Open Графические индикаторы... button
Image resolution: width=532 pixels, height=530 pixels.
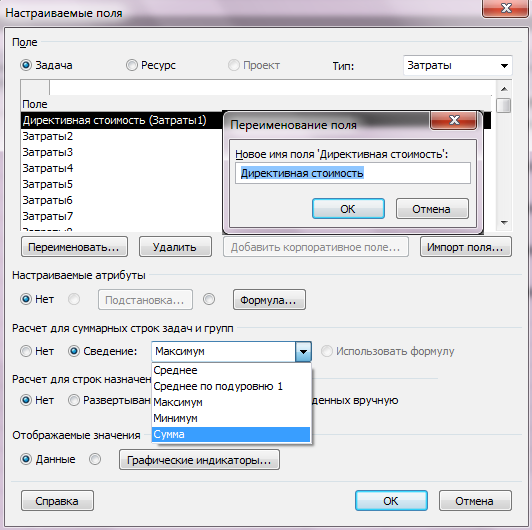point(199,460)
